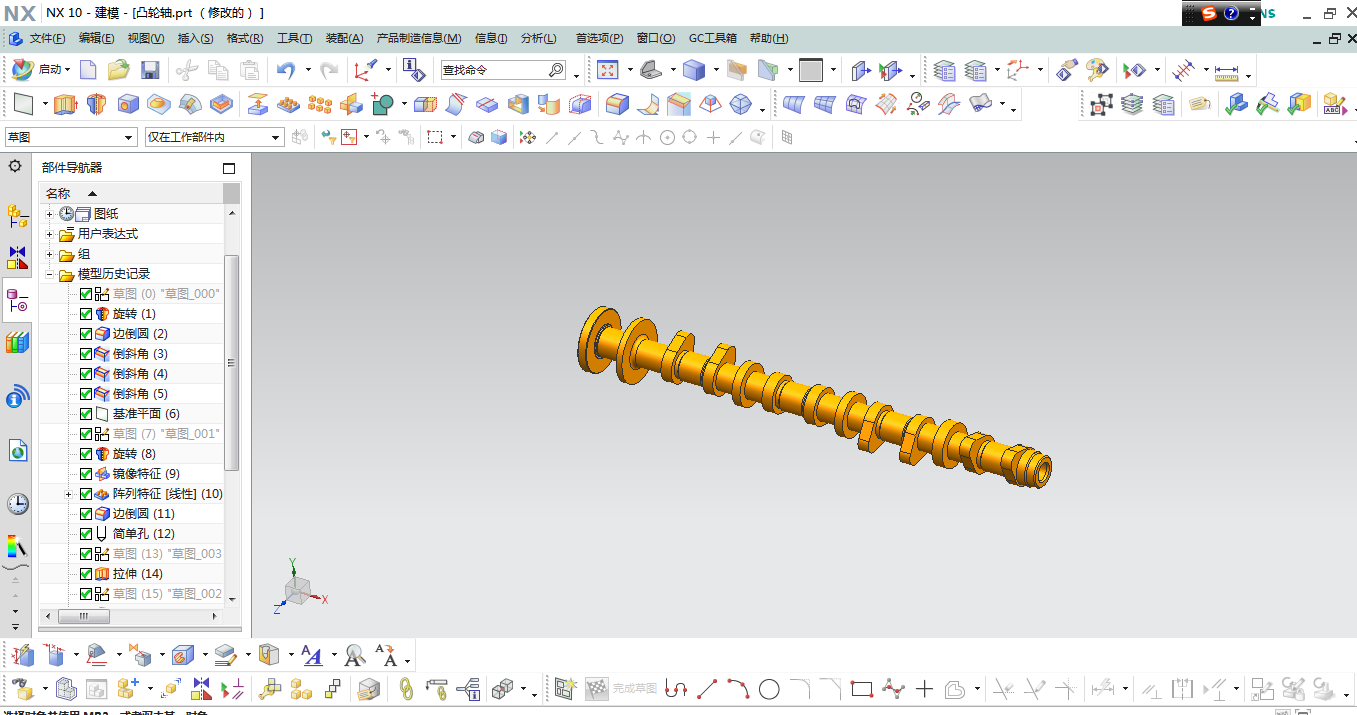Viewport: 1357px width, 715px height.
Task: Select the 倒斜角 (5) feature row
Action: [x=132, y=394]
